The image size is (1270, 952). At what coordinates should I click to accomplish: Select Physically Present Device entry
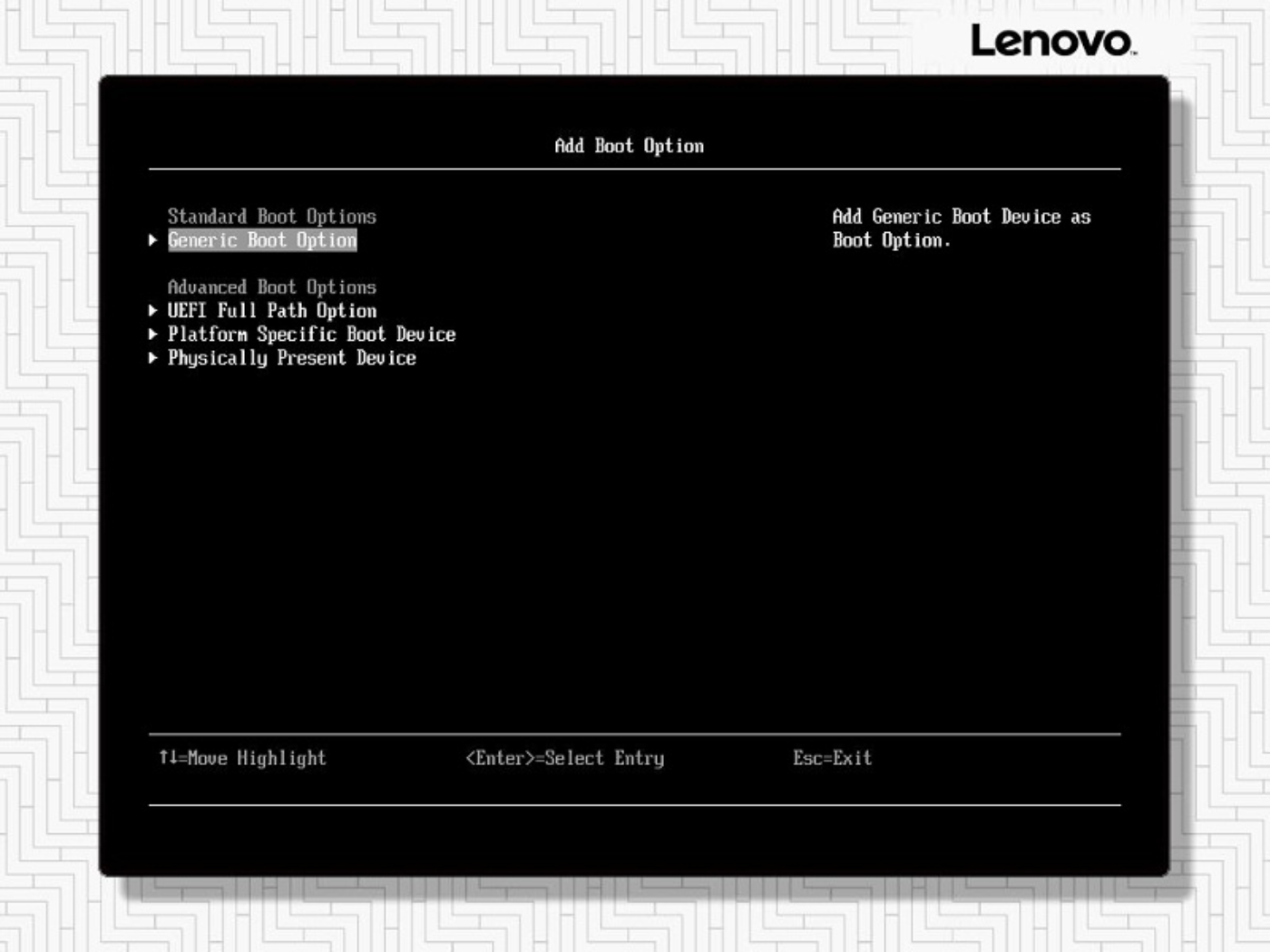point(292,358)
